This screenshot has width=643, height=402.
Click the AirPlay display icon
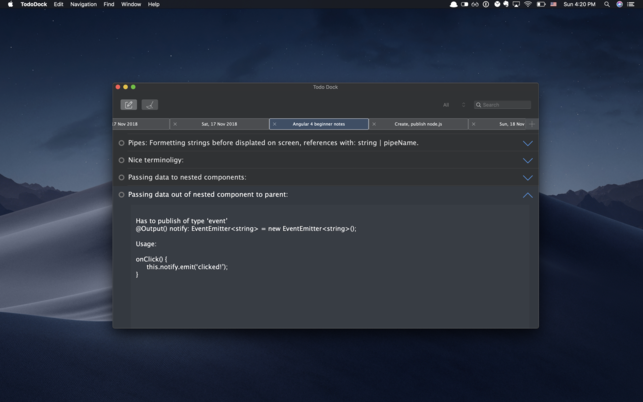pos(516,4)
